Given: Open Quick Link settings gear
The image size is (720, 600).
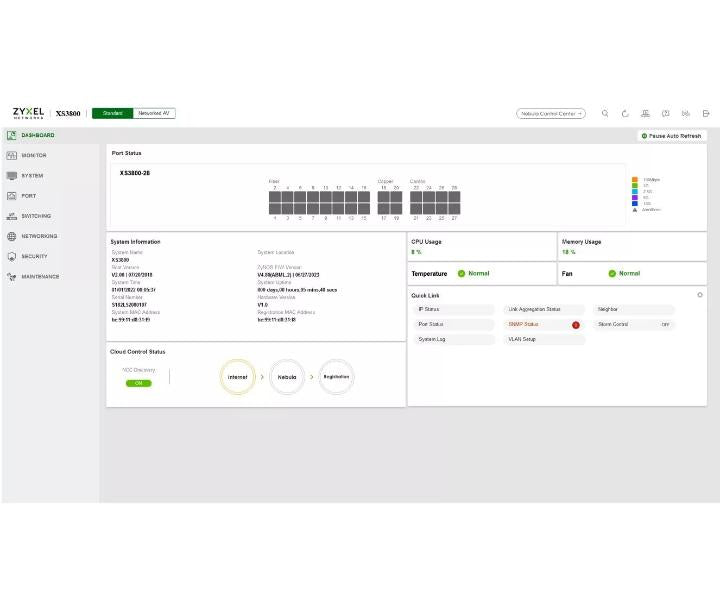Looking at the screenshot, I should pyautogui.click(x=700, y=295).
